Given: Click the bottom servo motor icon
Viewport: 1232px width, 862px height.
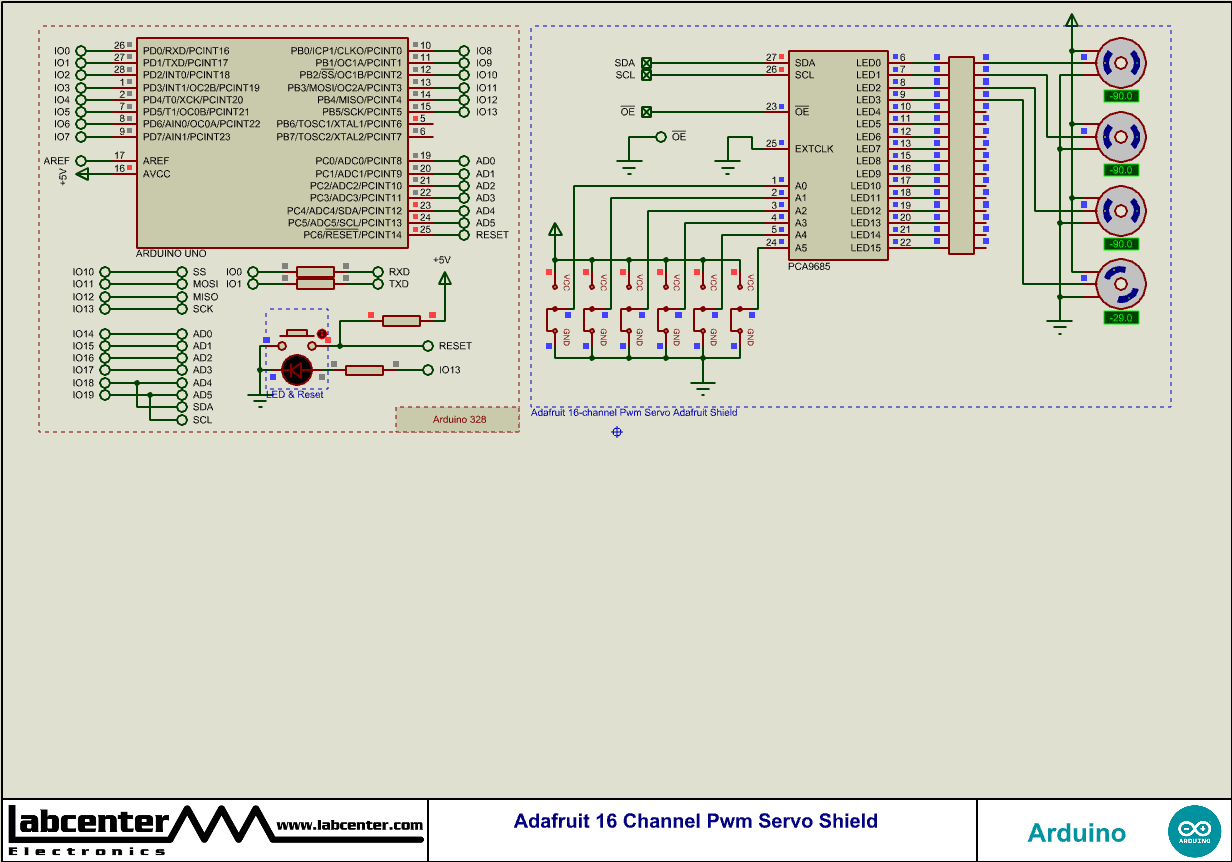Looking at the screenshot, I should pyautogui.click(x=1120, y=285).
